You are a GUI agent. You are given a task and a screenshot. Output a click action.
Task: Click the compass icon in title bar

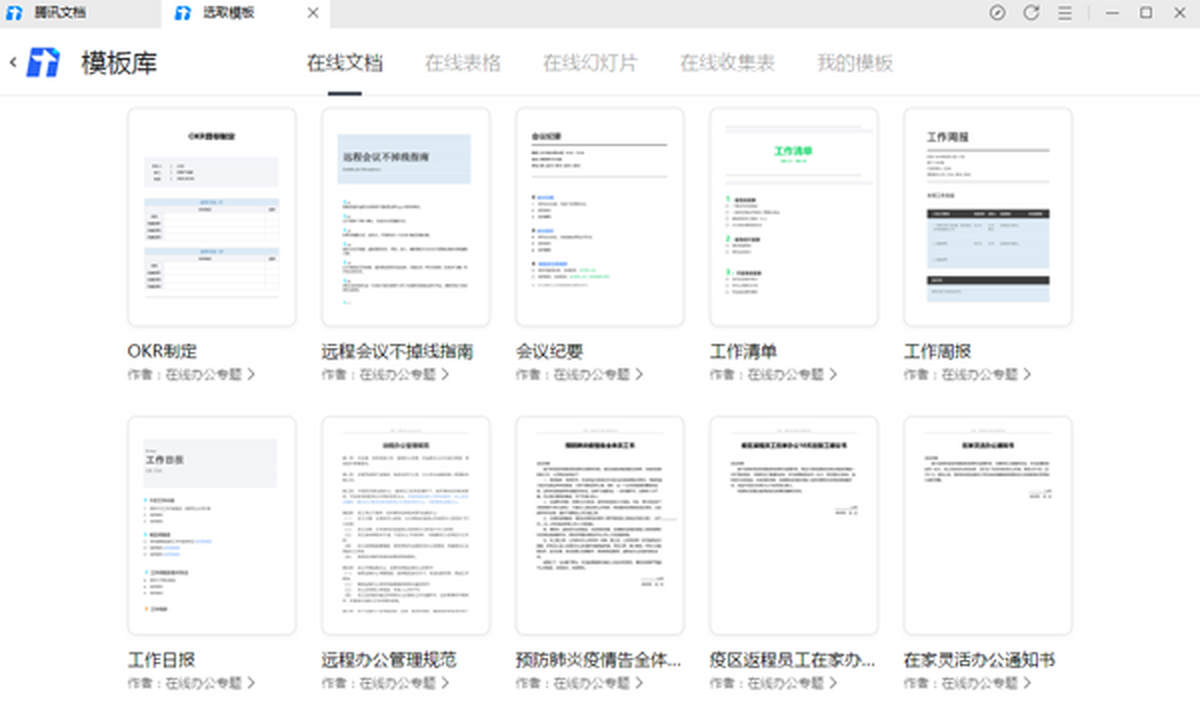(997, 13)
